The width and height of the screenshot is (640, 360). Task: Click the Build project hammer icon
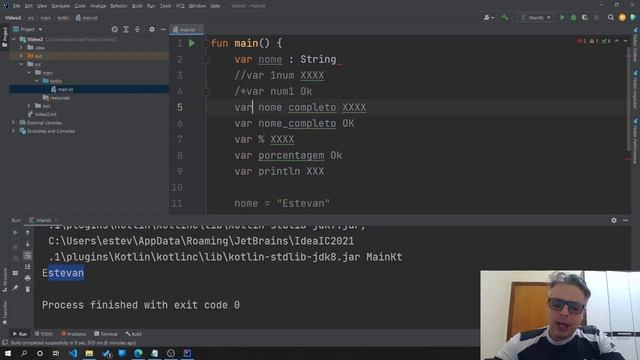pyautogui.click(x=505, y=18)
